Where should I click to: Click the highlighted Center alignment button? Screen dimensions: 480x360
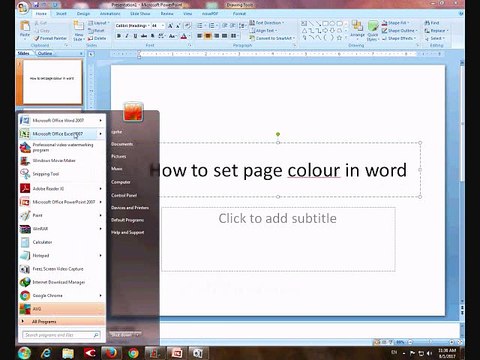tap(208, 36)
